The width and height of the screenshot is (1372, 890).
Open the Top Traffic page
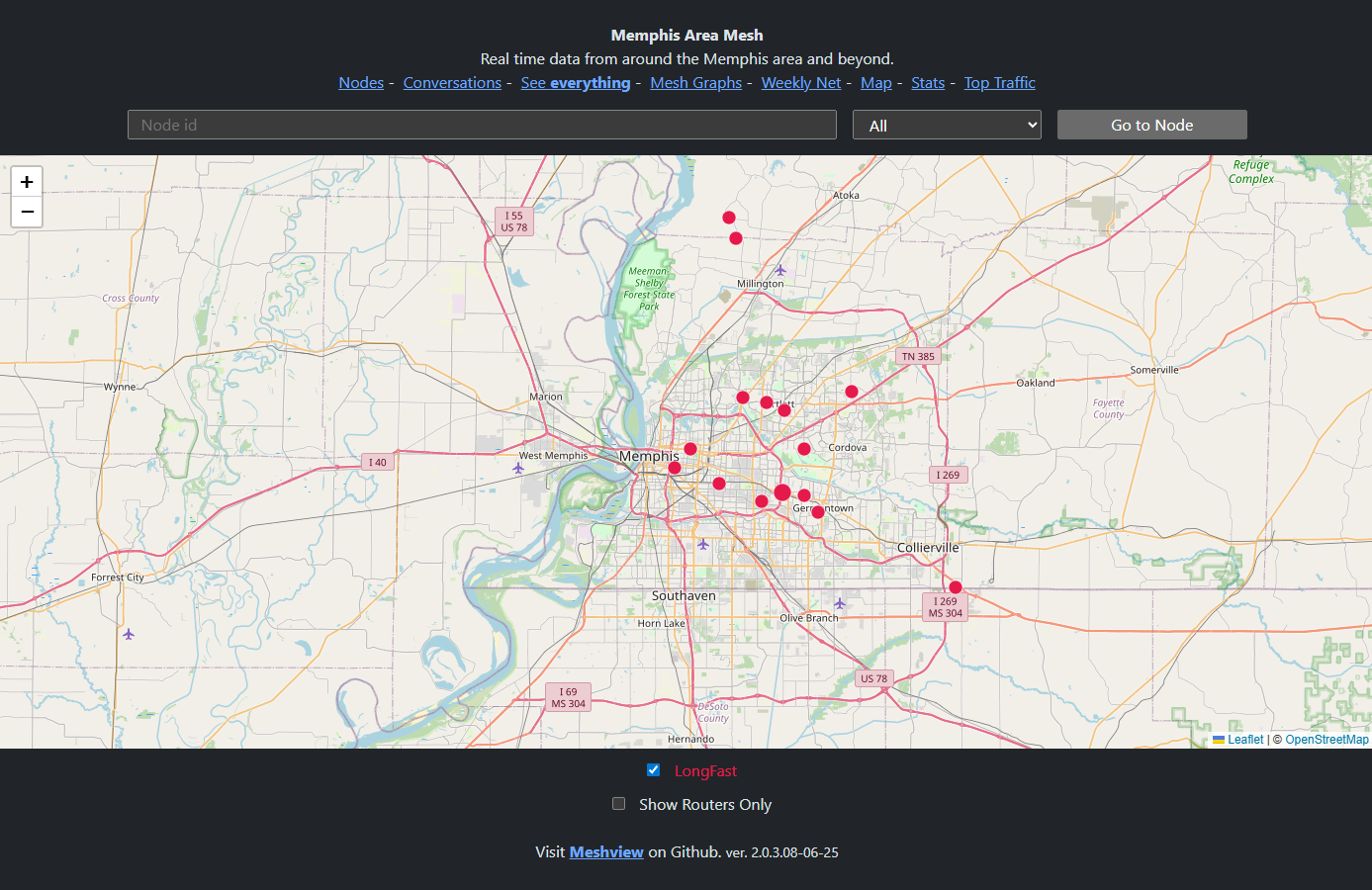pos(999,83)
